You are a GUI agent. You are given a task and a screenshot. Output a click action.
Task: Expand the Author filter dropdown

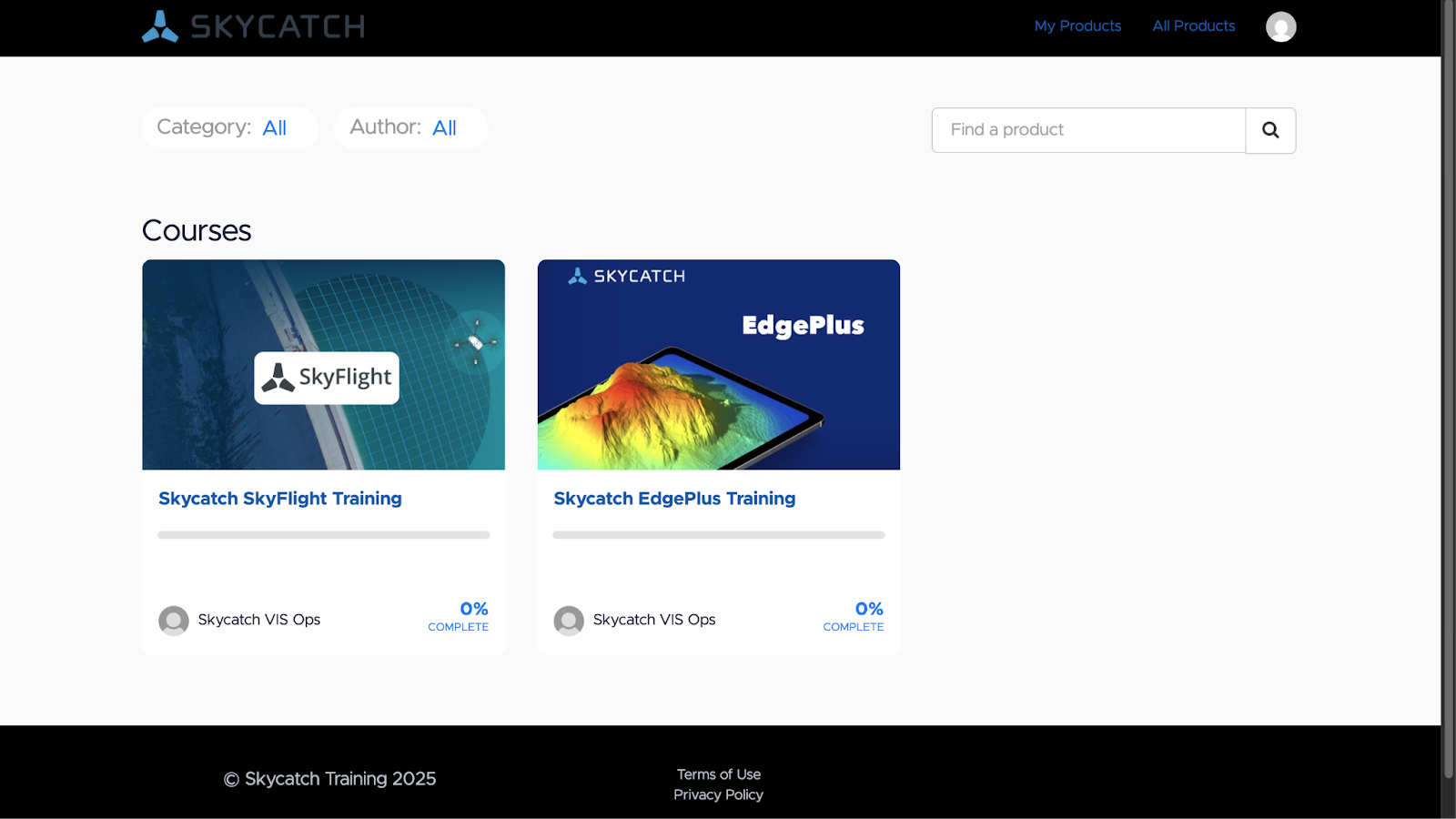point(411,128)
